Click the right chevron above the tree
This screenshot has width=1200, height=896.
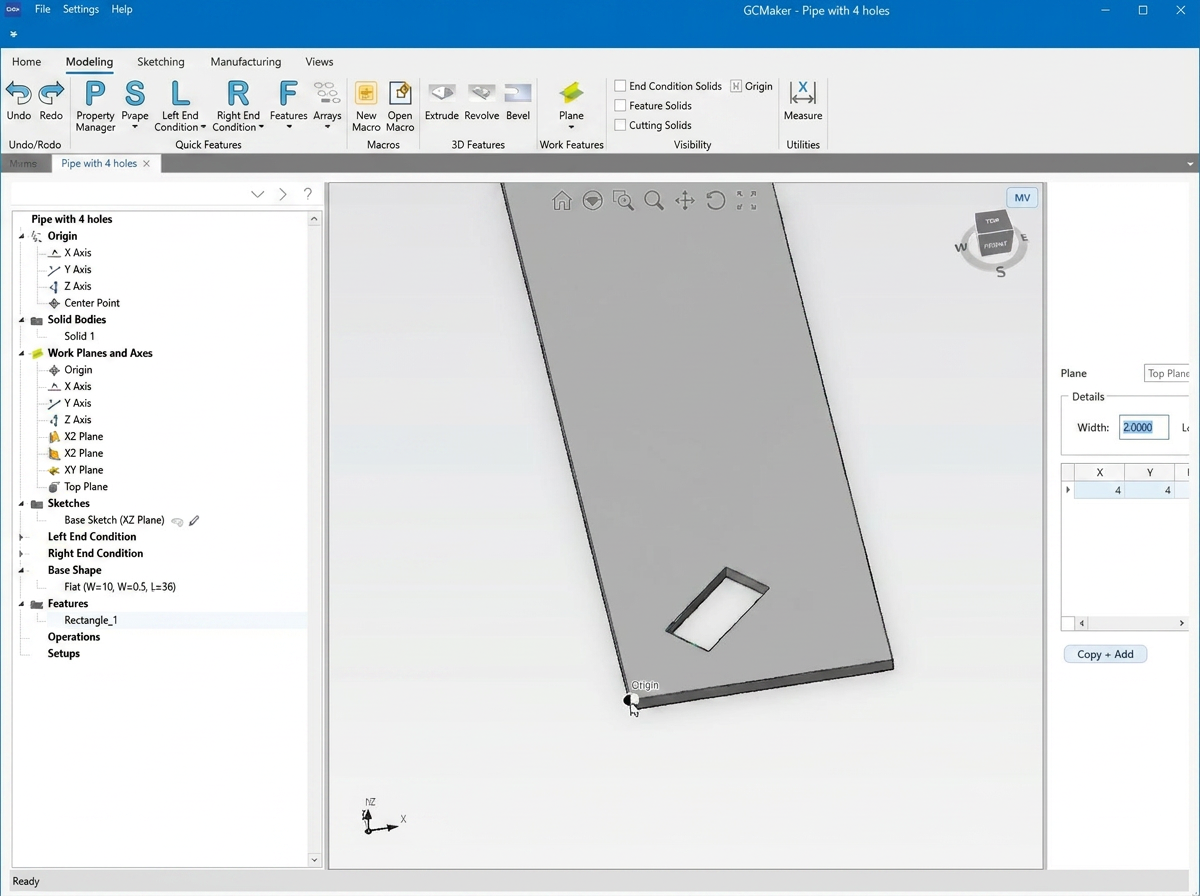pyautogui.click(x=283, y=194)
